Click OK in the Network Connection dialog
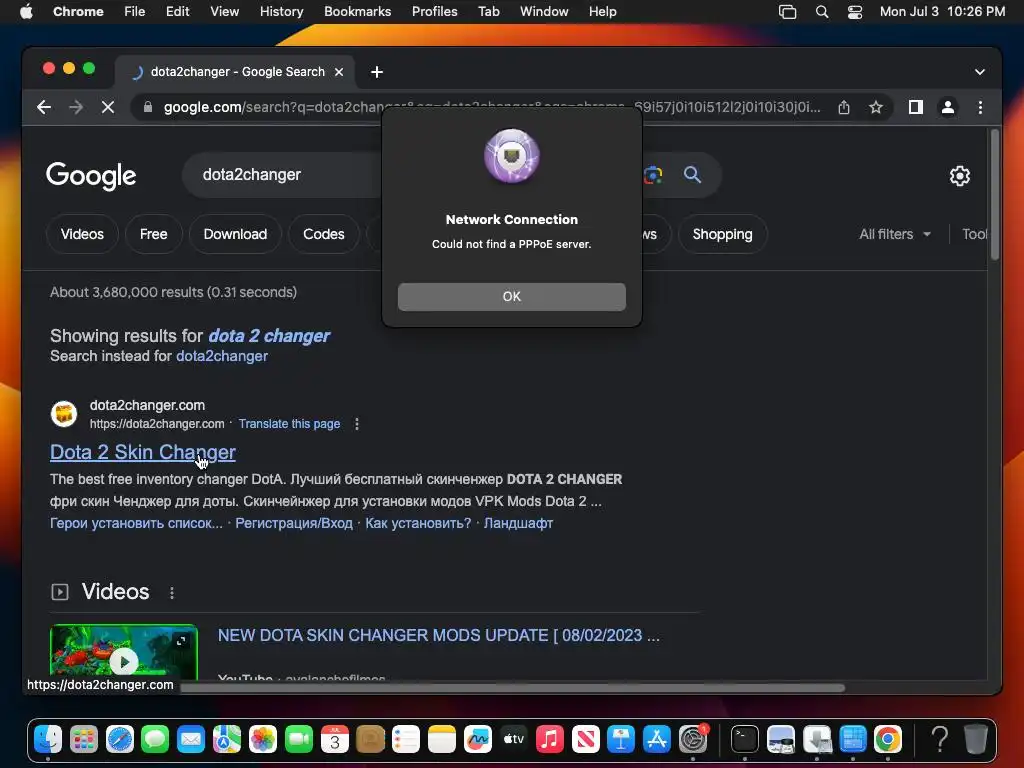This screenshot has width=1024, height=768. click(511, 296)
